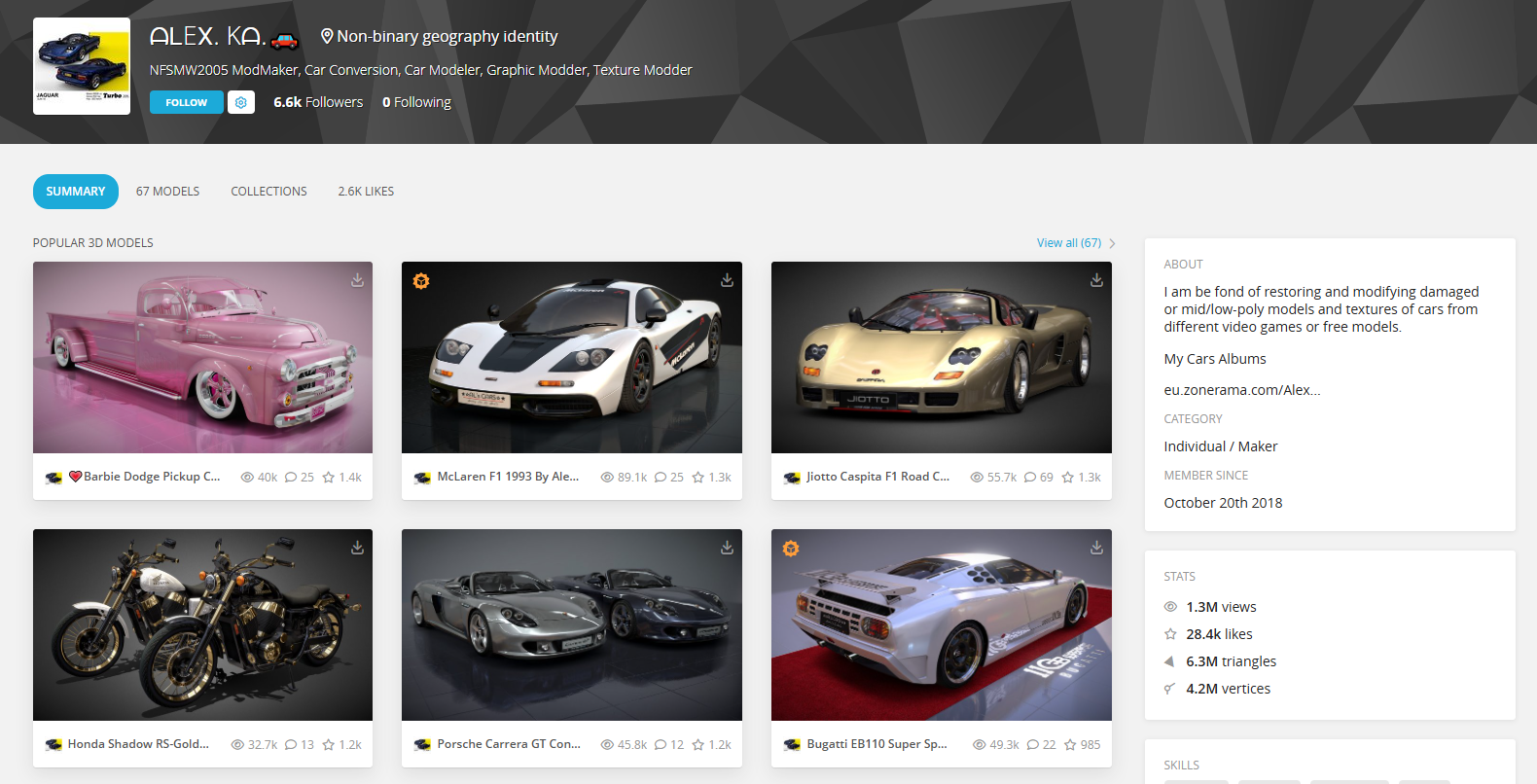This screenshot has width=1537, height=784.
Task: Open the Bugatti EB110 Super Sp... title link
Action: pyautogui.click(x=876, y=744)
